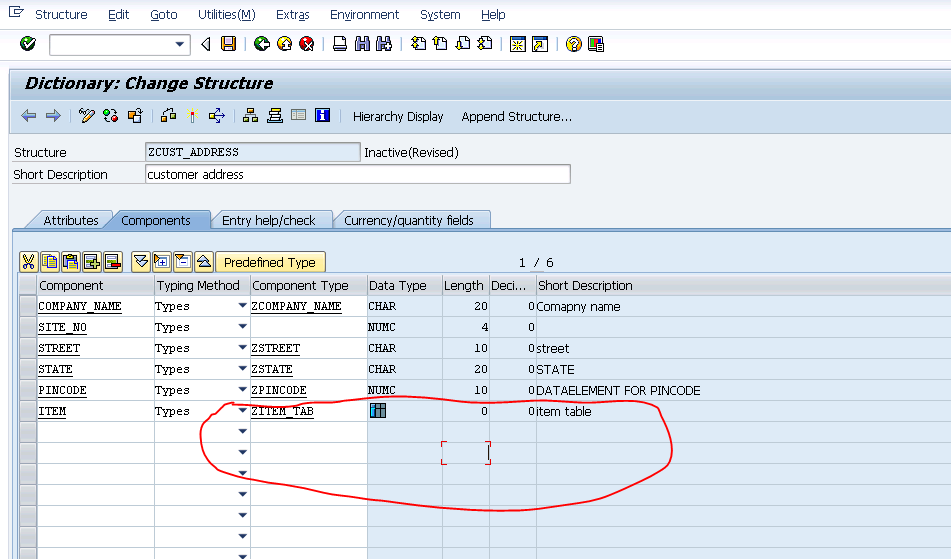Click the Predefined Type button
Image resolution: width=951 pixels, height=559 pixels.
pyautogui.click(x=270, y=262)
